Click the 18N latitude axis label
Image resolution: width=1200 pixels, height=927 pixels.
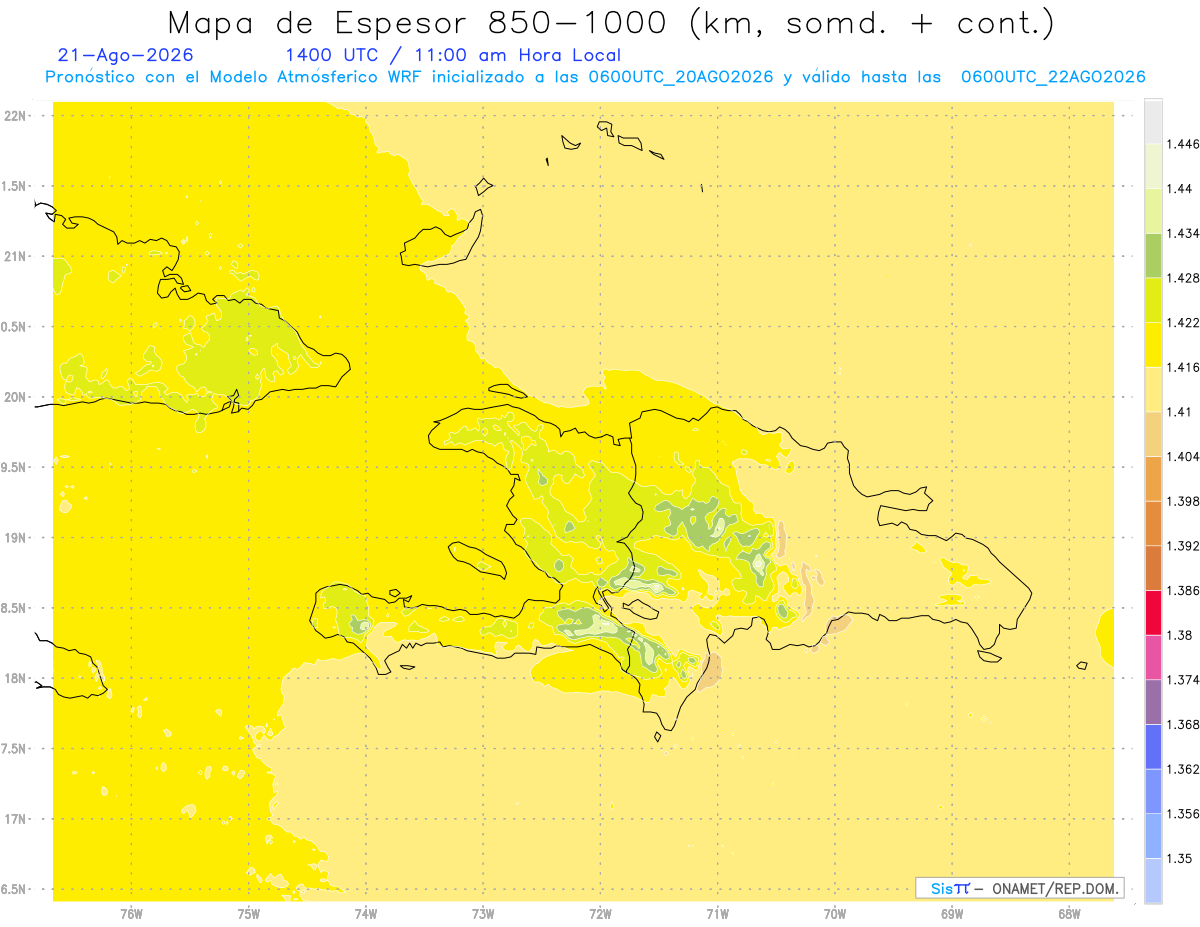[x=16, y=679]
